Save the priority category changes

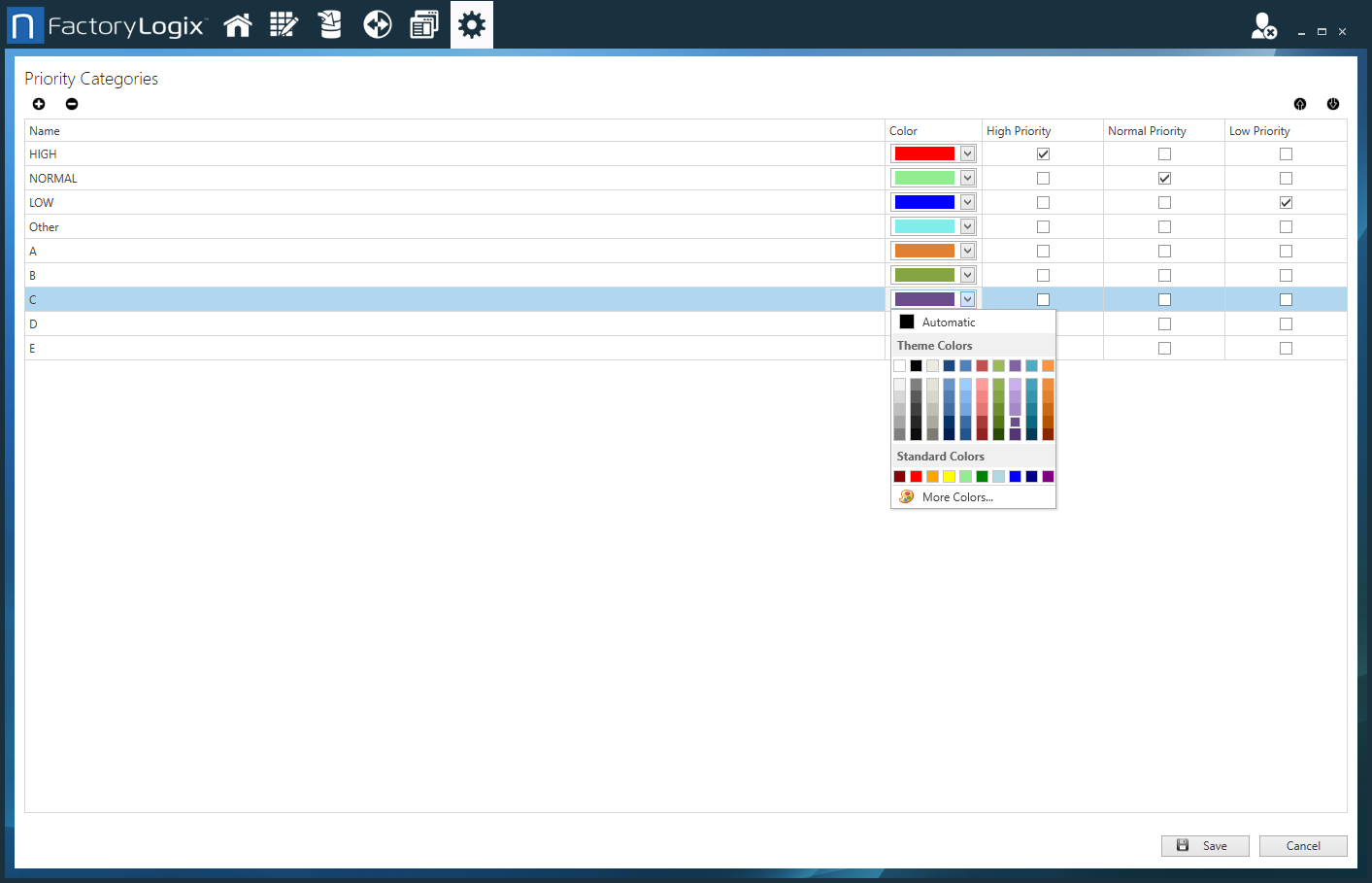tap(1204, 845)
